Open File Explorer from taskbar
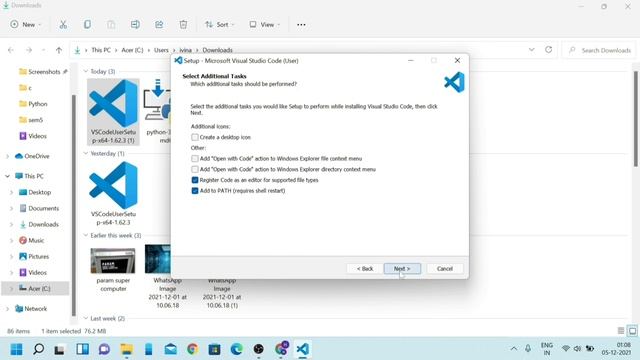 [126, 349]
